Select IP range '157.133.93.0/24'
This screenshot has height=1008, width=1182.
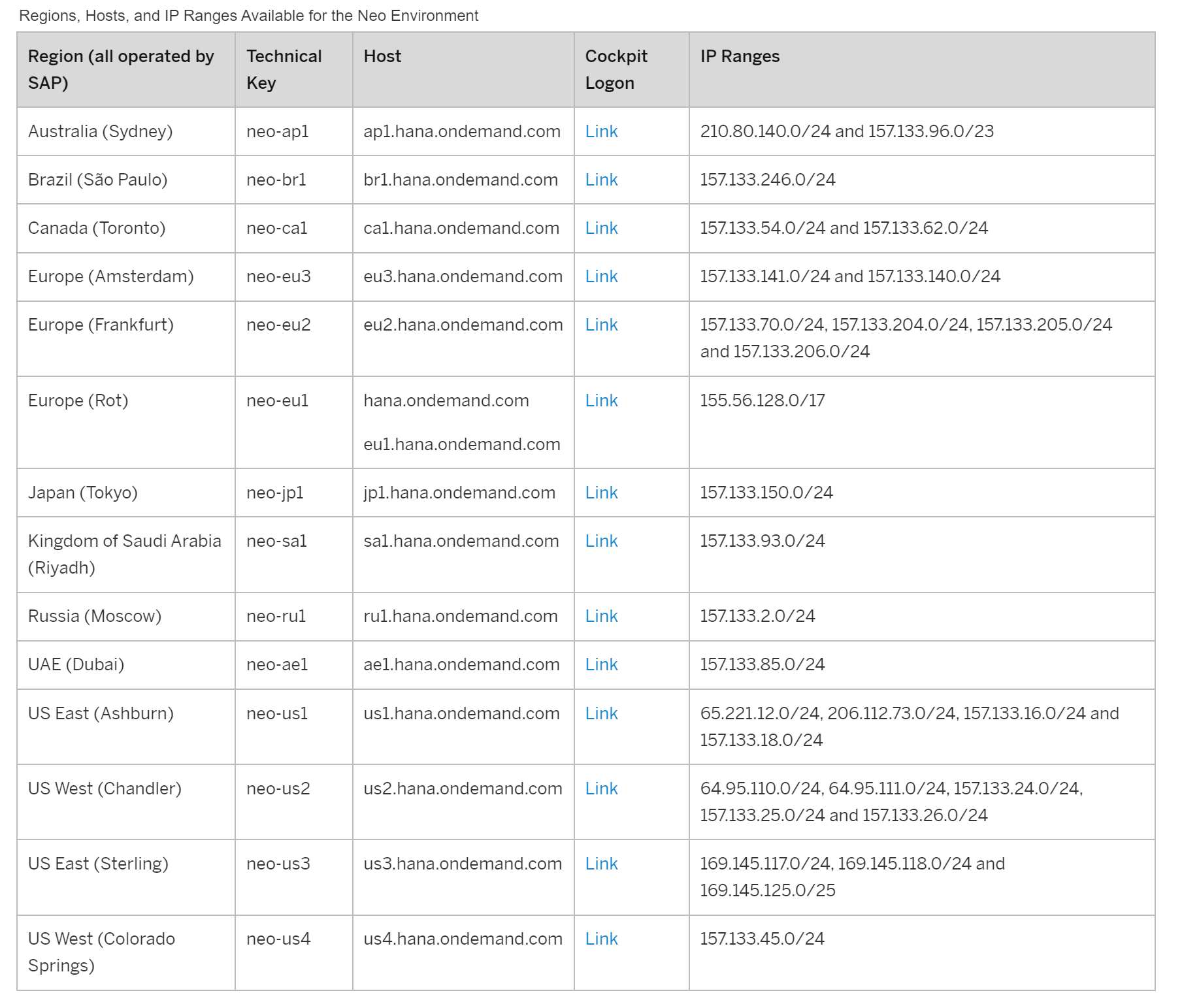763,541
